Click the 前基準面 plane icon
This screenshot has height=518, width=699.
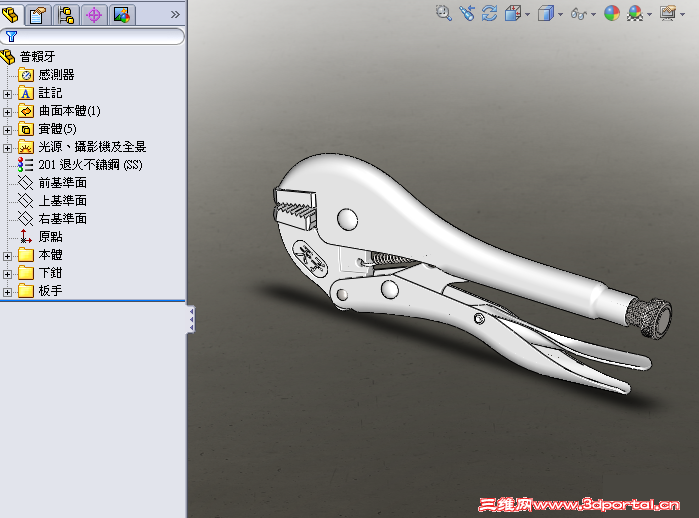click(25, 183)
